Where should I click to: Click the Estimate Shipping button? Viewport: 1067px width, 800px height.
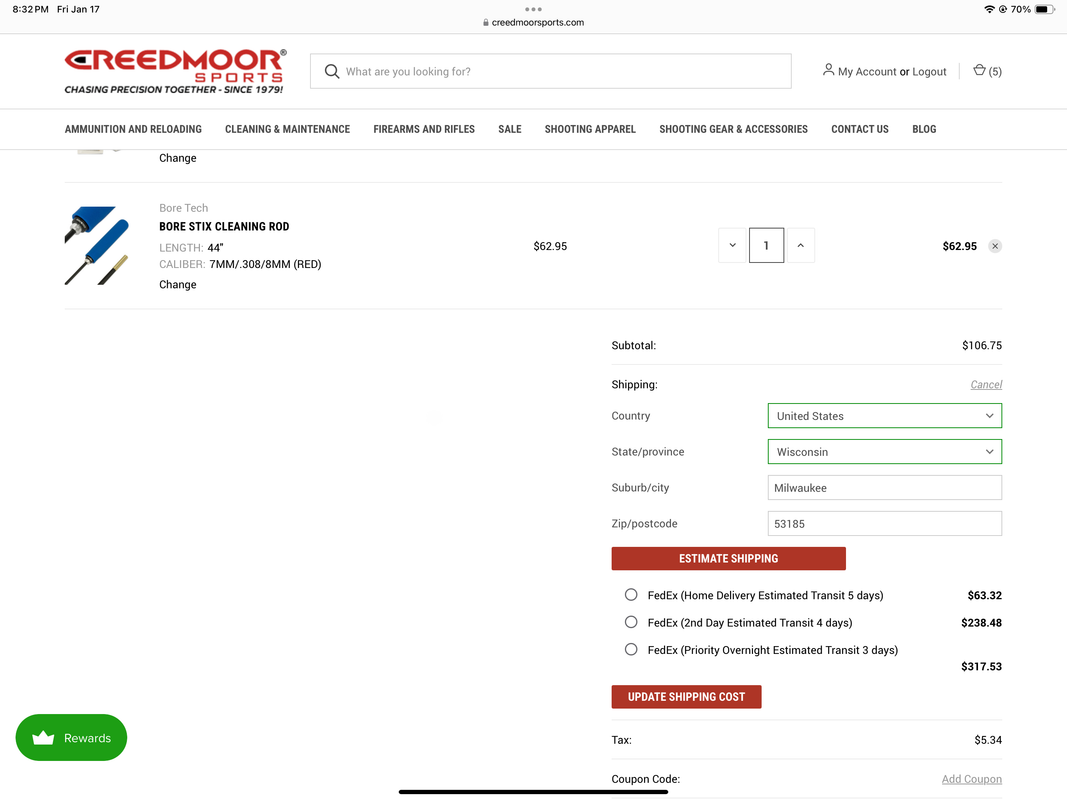click(x=728, y=559)
